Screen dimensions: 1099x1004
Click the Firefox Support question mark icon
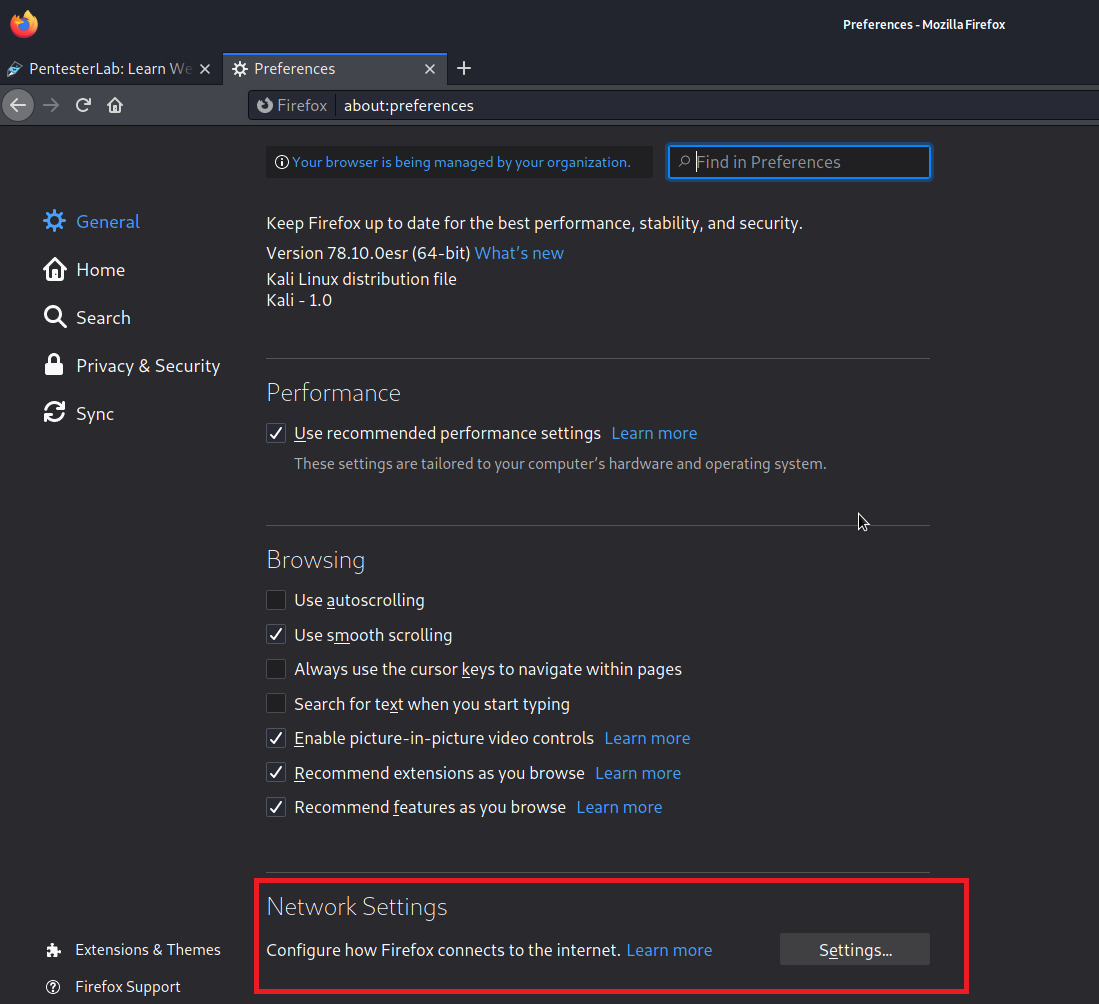pos(53,987)
